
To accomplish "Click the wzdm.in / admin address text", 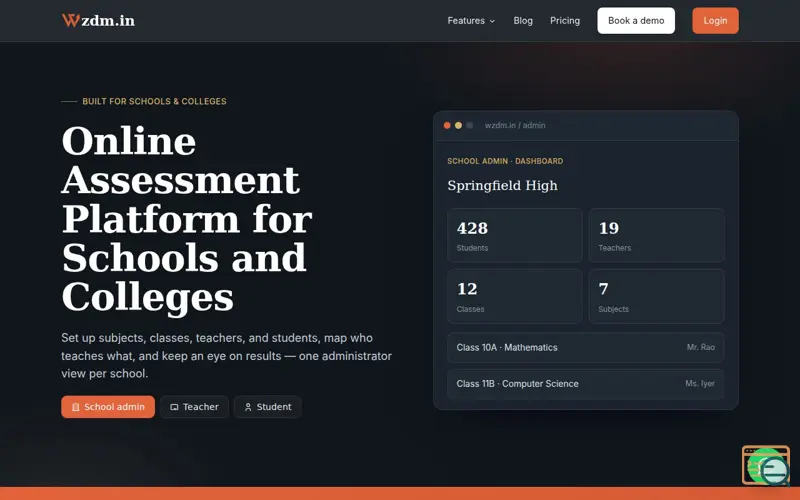I will pyautogui.click(x=515, y=126).
